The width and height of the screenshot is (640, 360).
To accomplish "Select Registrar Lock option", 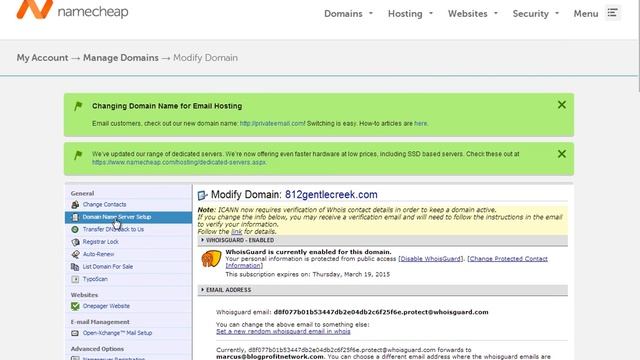I will [100, 242].
